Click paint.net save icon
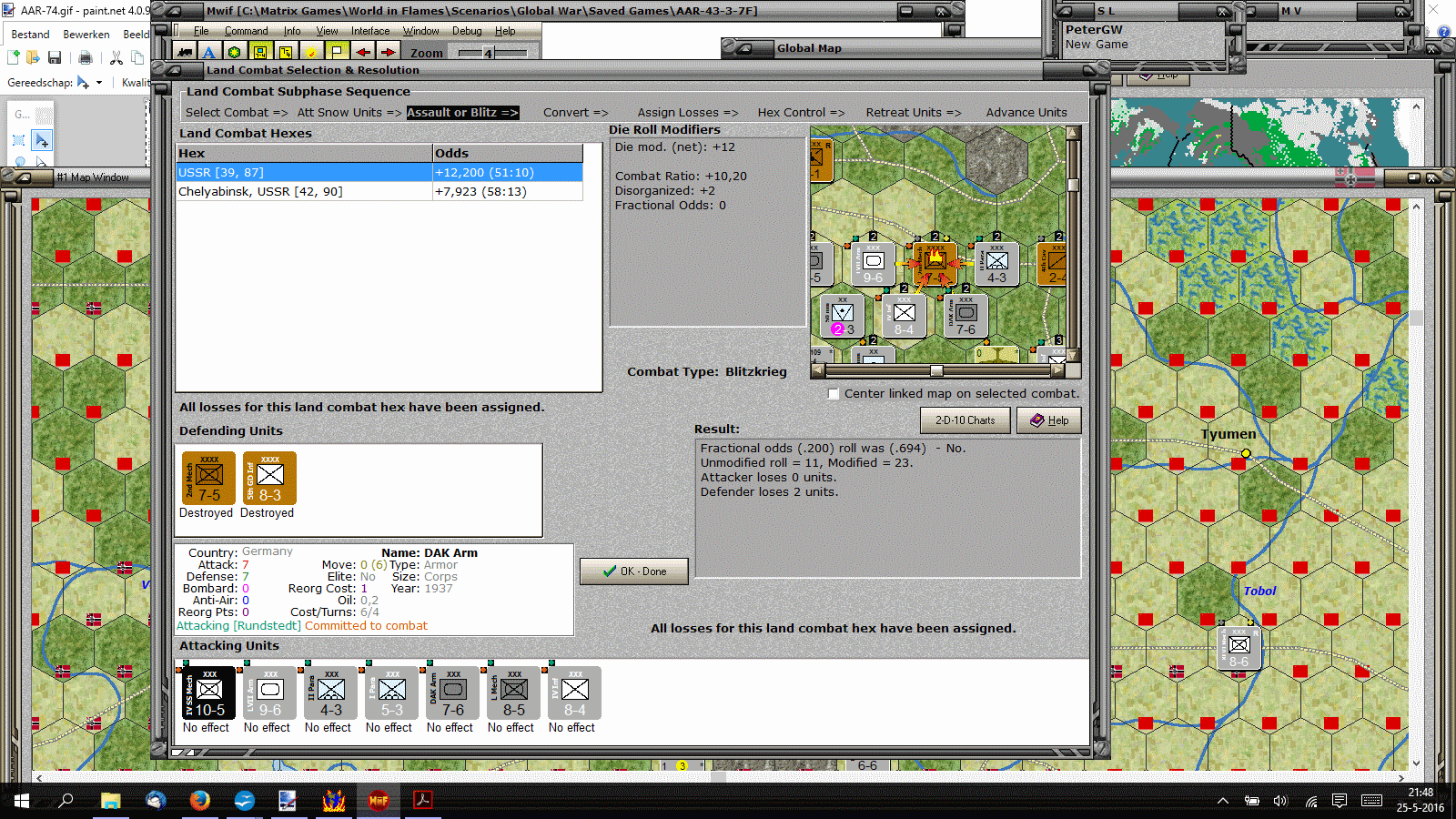 click(x=55, y=57)
